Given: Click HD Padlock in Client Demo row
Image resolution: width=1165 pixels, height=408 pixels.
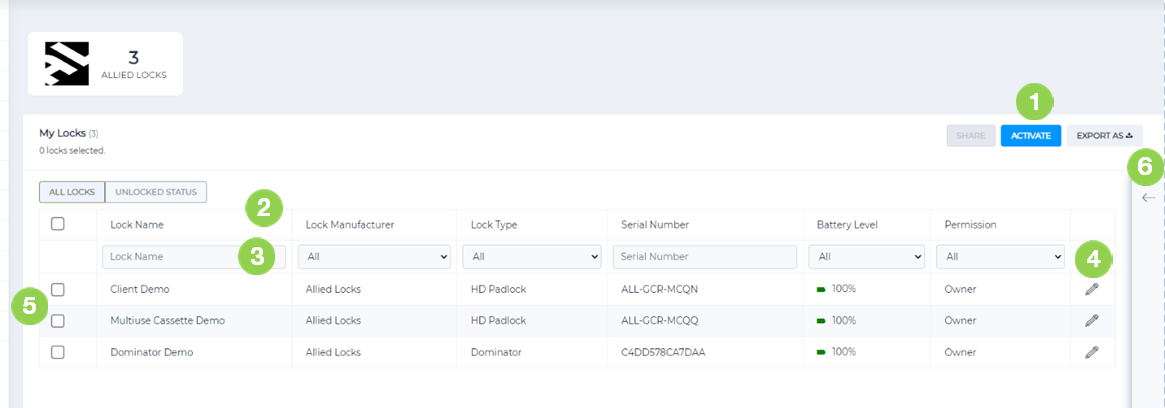Looking at the screenshot, I should coord(499,289).
